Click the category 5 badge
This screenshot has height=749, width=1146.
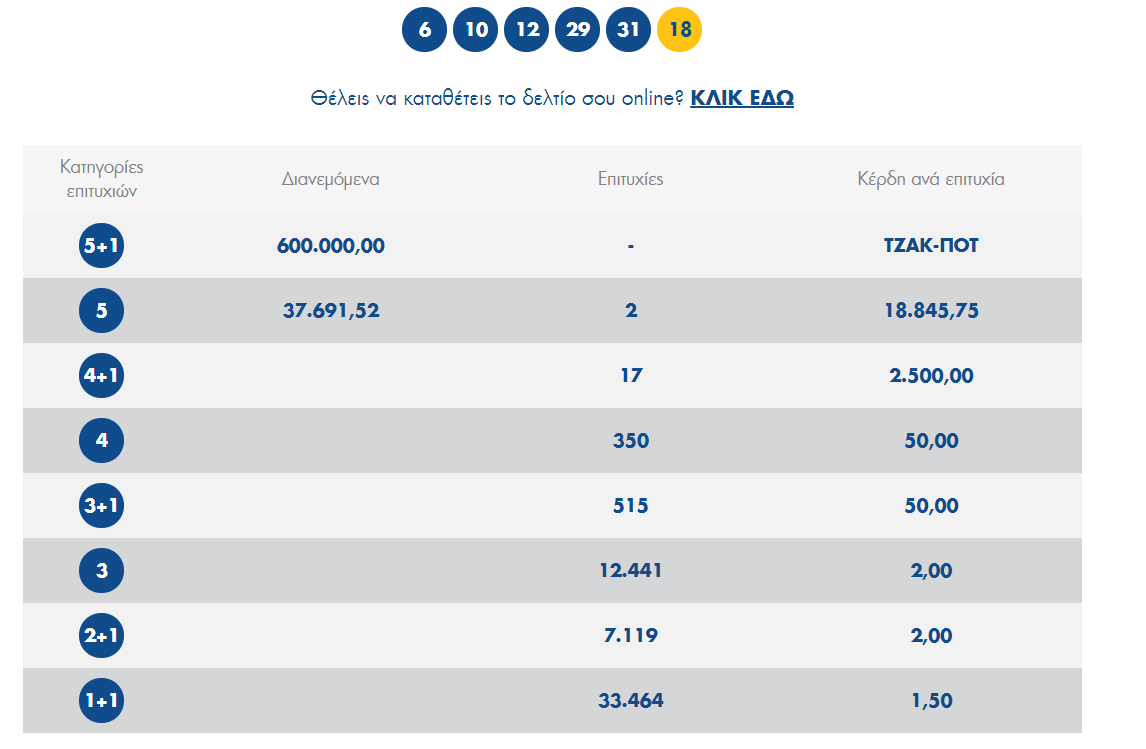[101, 311]
